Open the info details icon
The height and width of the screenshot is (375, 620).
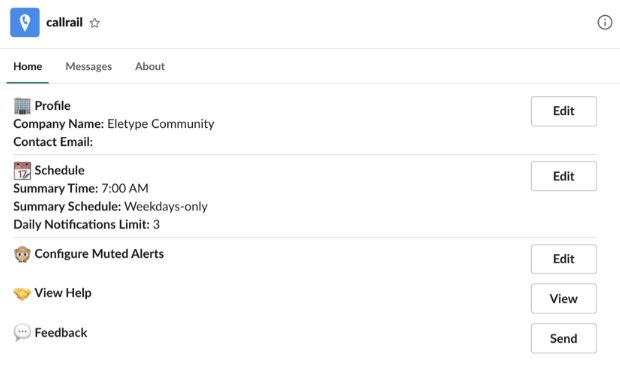coord(605,23)
